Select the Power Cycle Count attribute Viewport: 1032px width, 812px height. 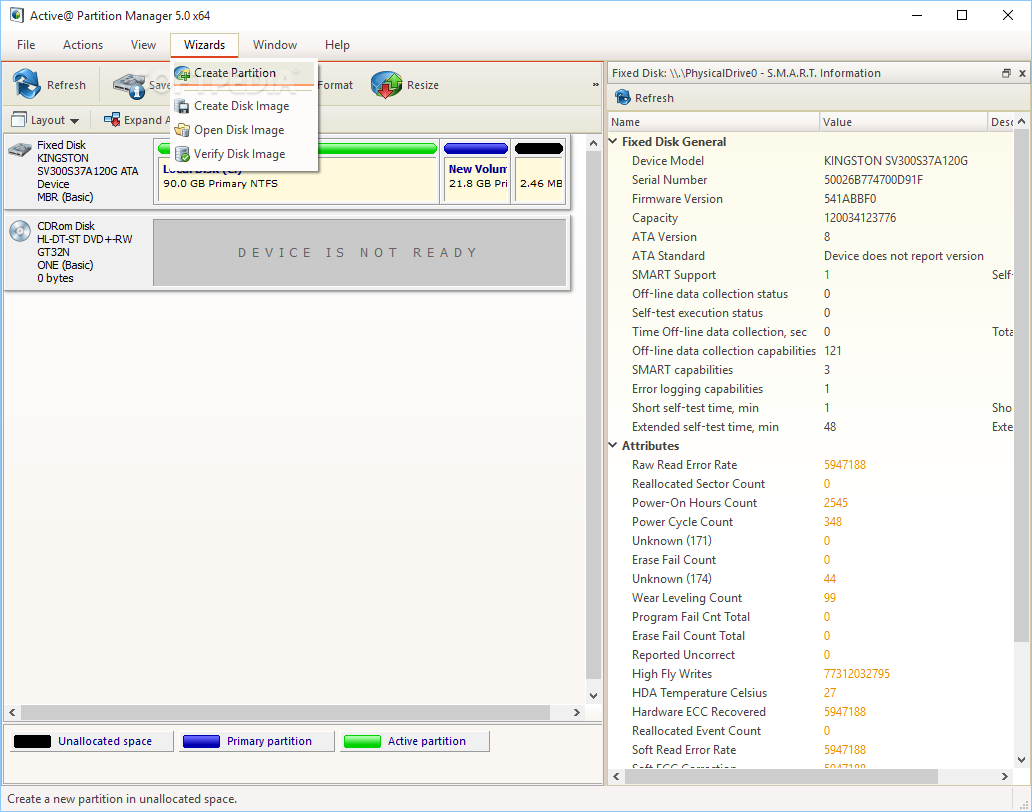coord(811,522)
